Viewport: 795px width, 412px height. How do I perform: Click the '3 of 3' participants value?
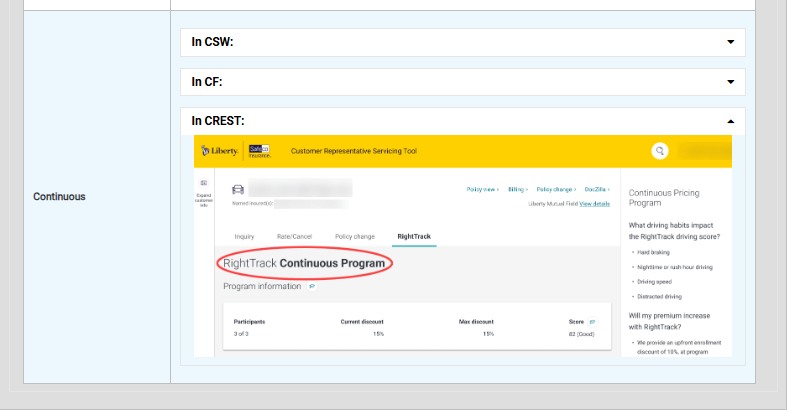pos(241,334)
